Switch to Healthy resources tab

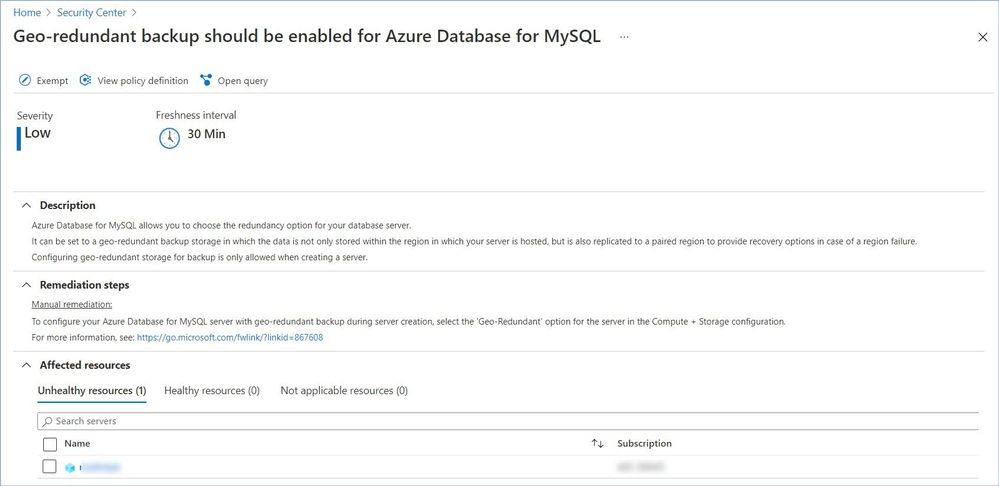[212, 391]
